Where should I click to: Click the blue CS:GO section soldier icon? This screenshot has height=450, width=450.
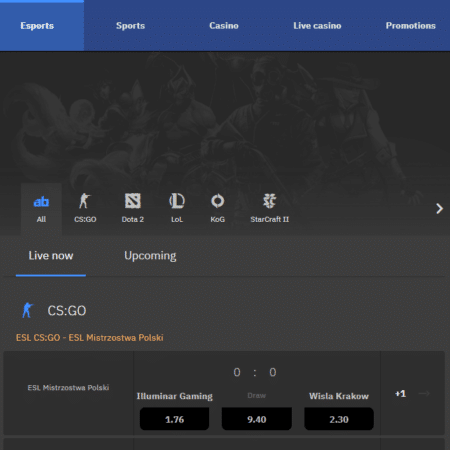pos(28,310)
